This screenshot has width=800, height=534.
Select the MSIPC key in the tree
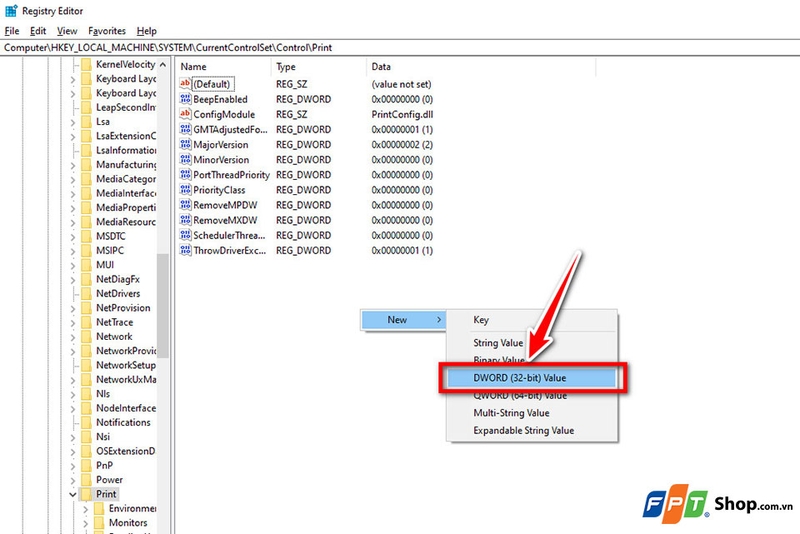(110, 250)
